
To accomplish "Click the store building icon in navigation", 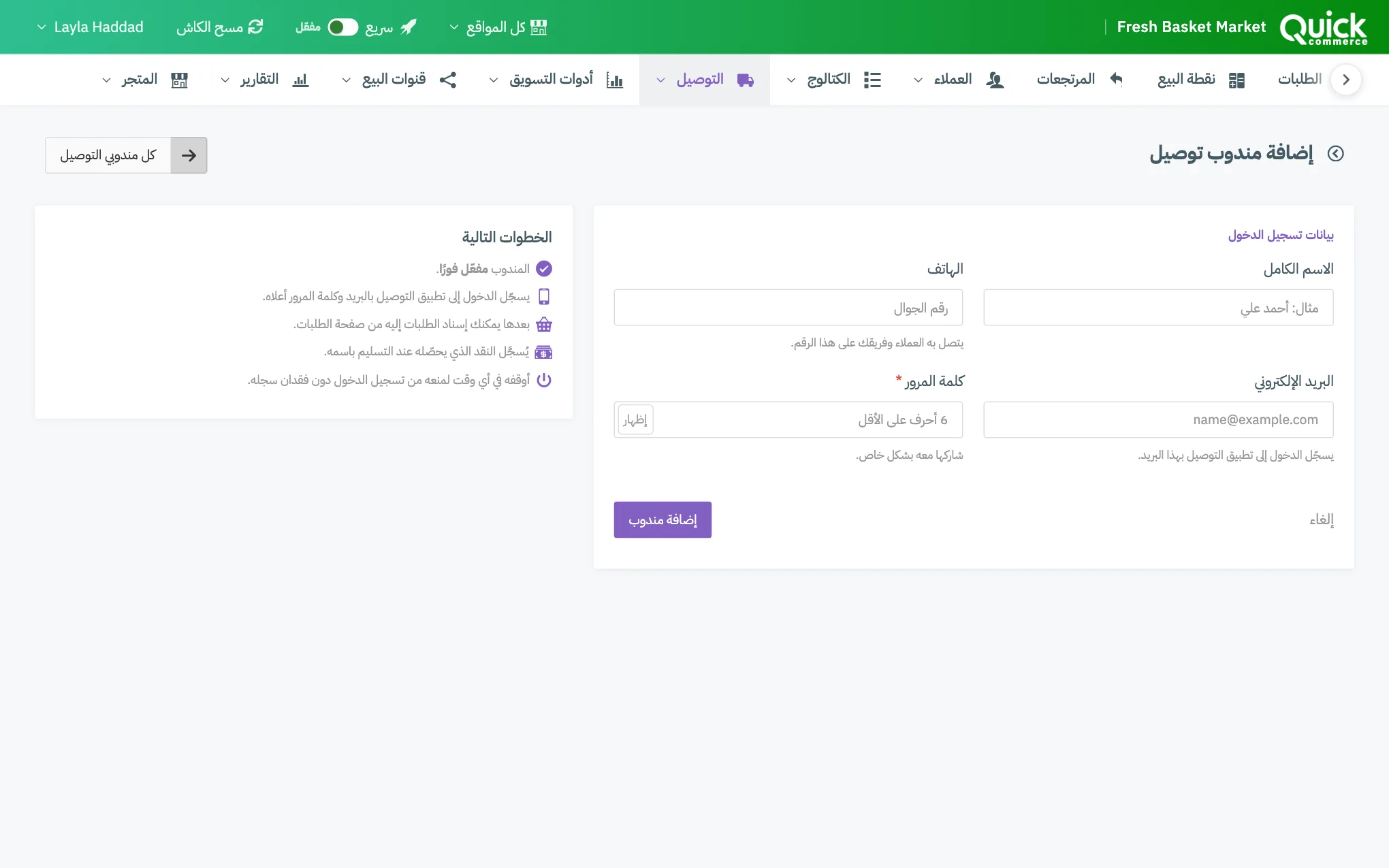I will coord(179,80).
